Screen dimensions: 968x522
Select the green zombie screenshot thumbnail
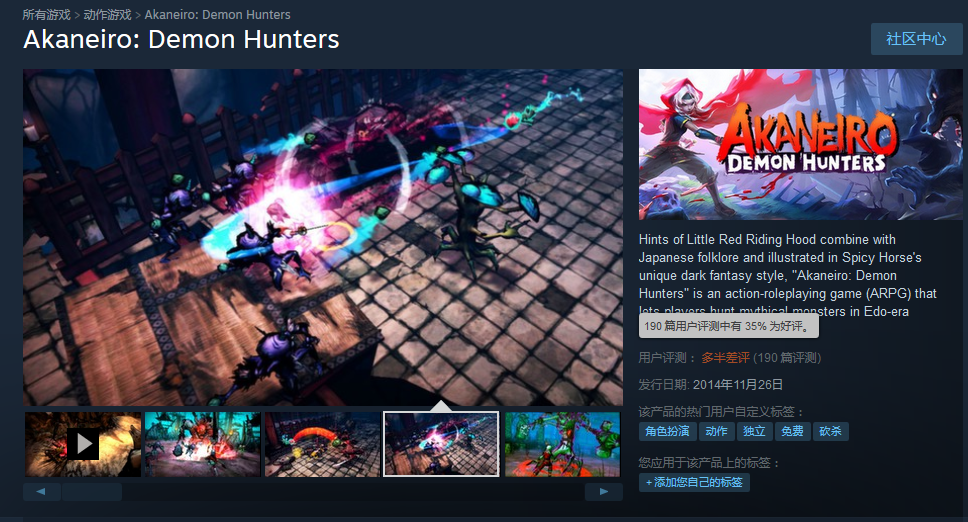[562, 444]
